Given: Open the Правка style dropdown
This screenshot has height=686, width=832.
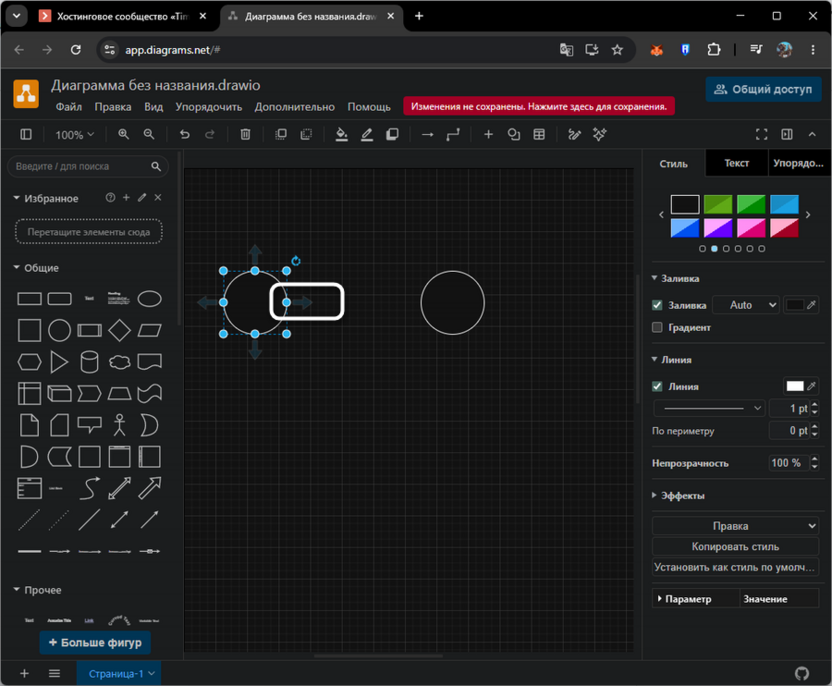Looking at the screenshot, I should (735, 526).
